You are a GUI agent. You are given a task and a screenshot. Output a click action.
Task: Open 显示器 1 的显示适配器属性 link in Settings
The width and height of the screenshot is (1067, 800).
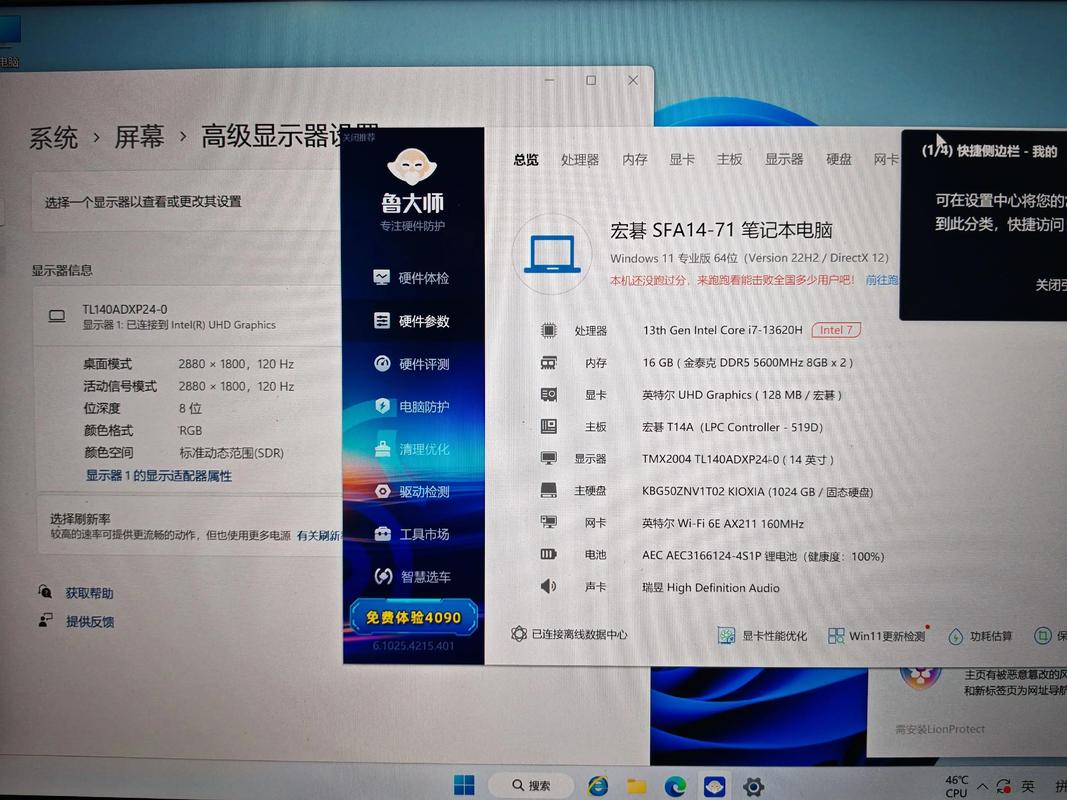pyautogui.click(x=159, y=476)
